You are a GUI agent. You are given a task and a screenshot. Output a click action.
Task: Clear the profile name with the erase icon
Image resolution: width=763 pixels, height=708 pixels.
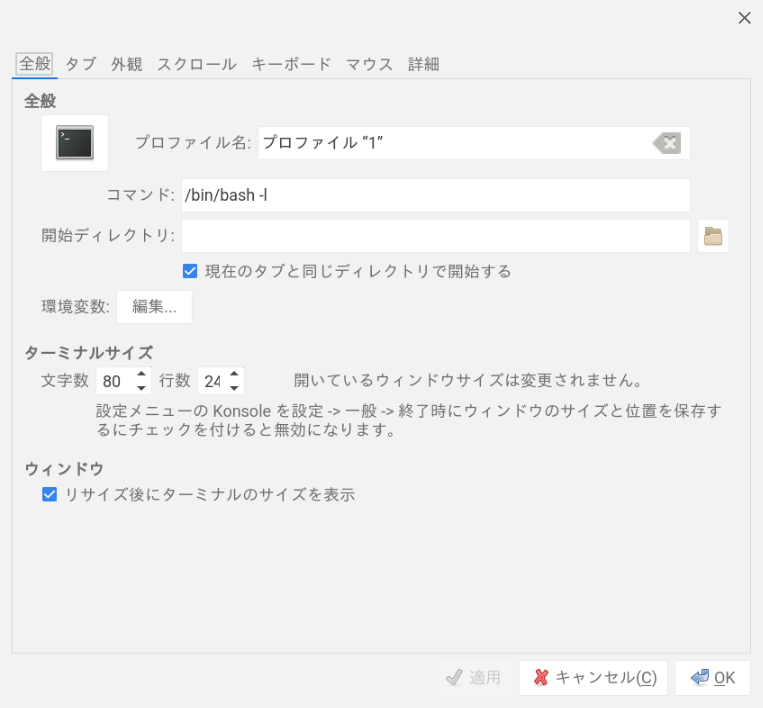[667, 143]
